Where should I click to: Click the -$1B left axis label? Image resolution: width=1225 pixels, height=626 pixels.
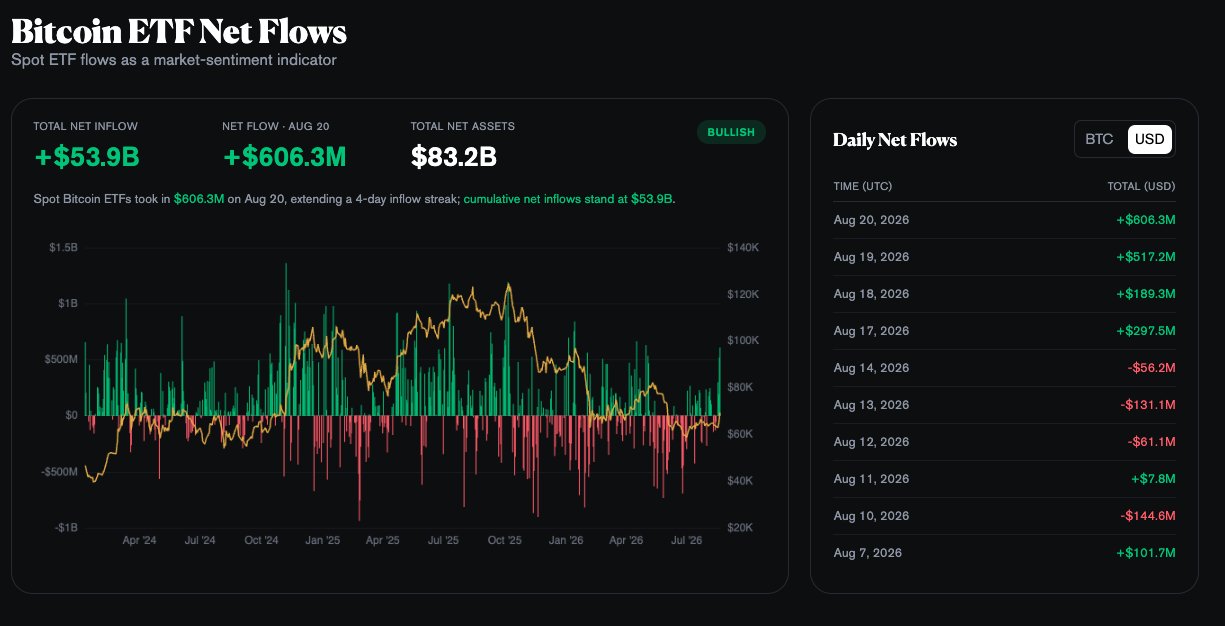[66, 527]
